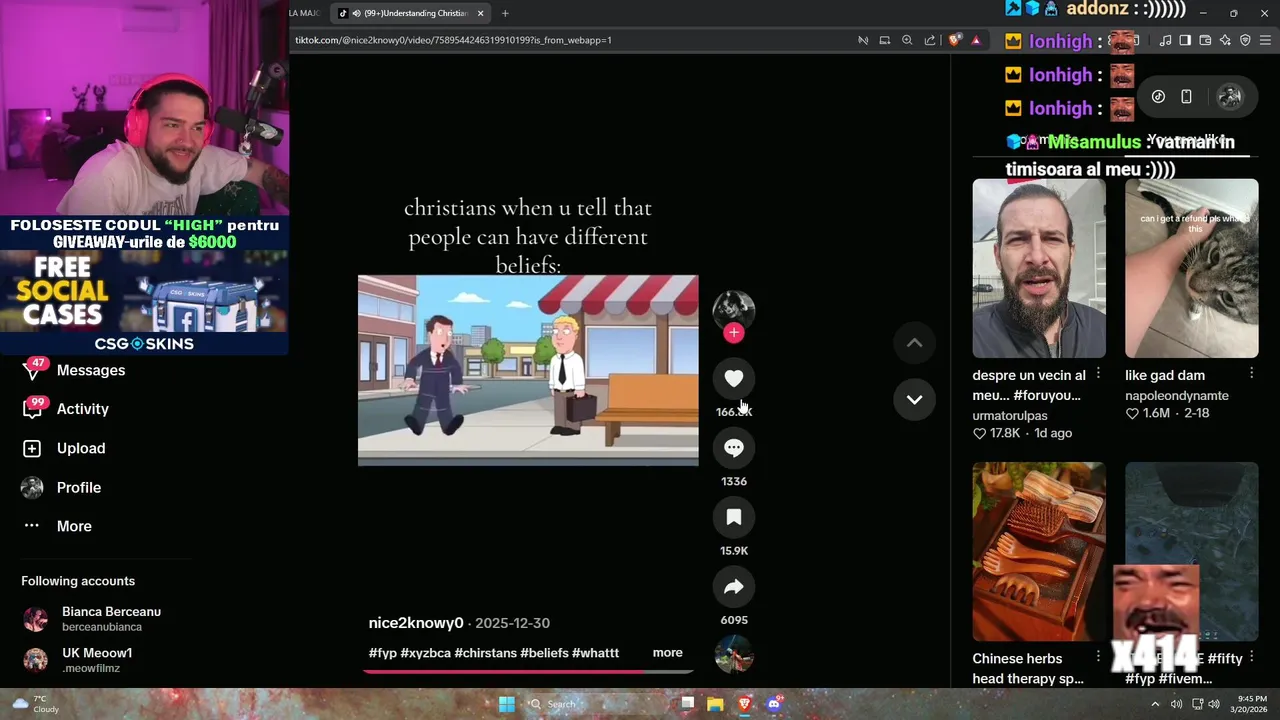The width and height of the screenshot is (1280, 720).
Task: Toggle the Brave sidebar panel
Action: [x=1185, y=40]
